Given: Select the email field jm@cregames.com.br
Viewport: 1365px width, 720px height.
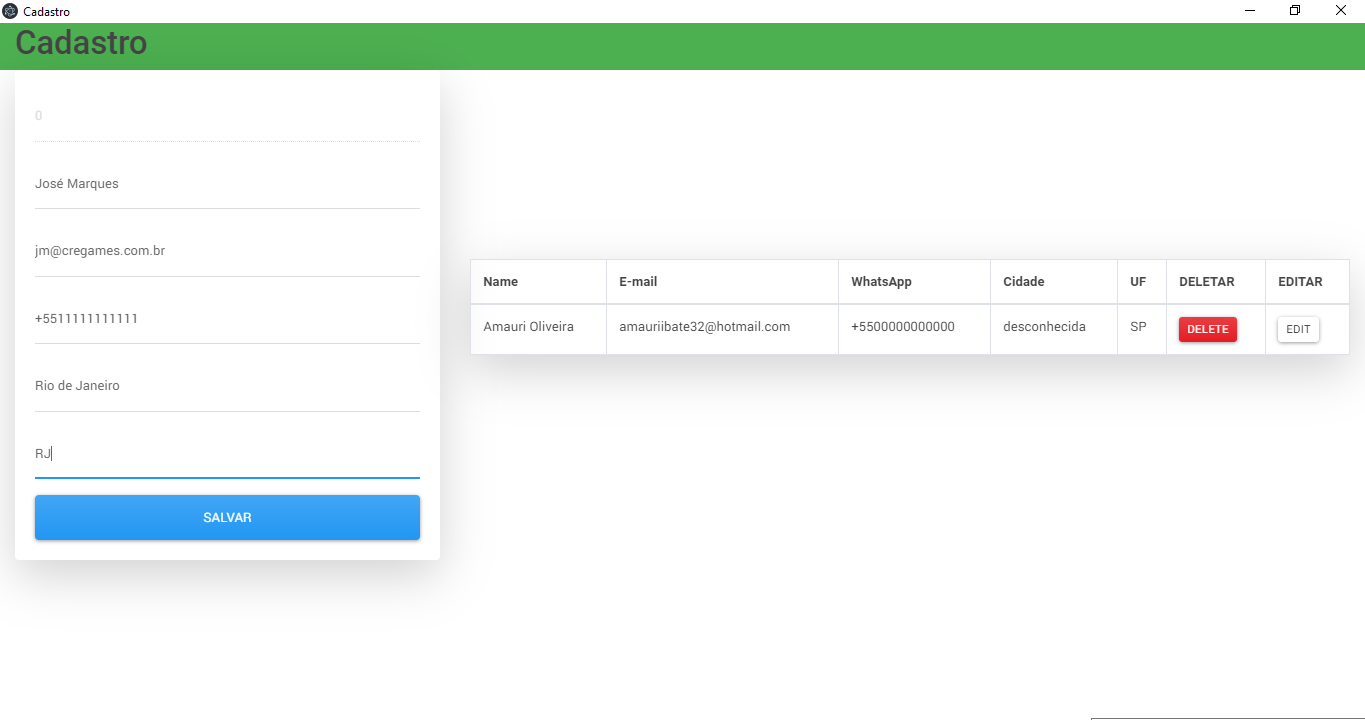Looking at the screenshot, I should point(227,251).
